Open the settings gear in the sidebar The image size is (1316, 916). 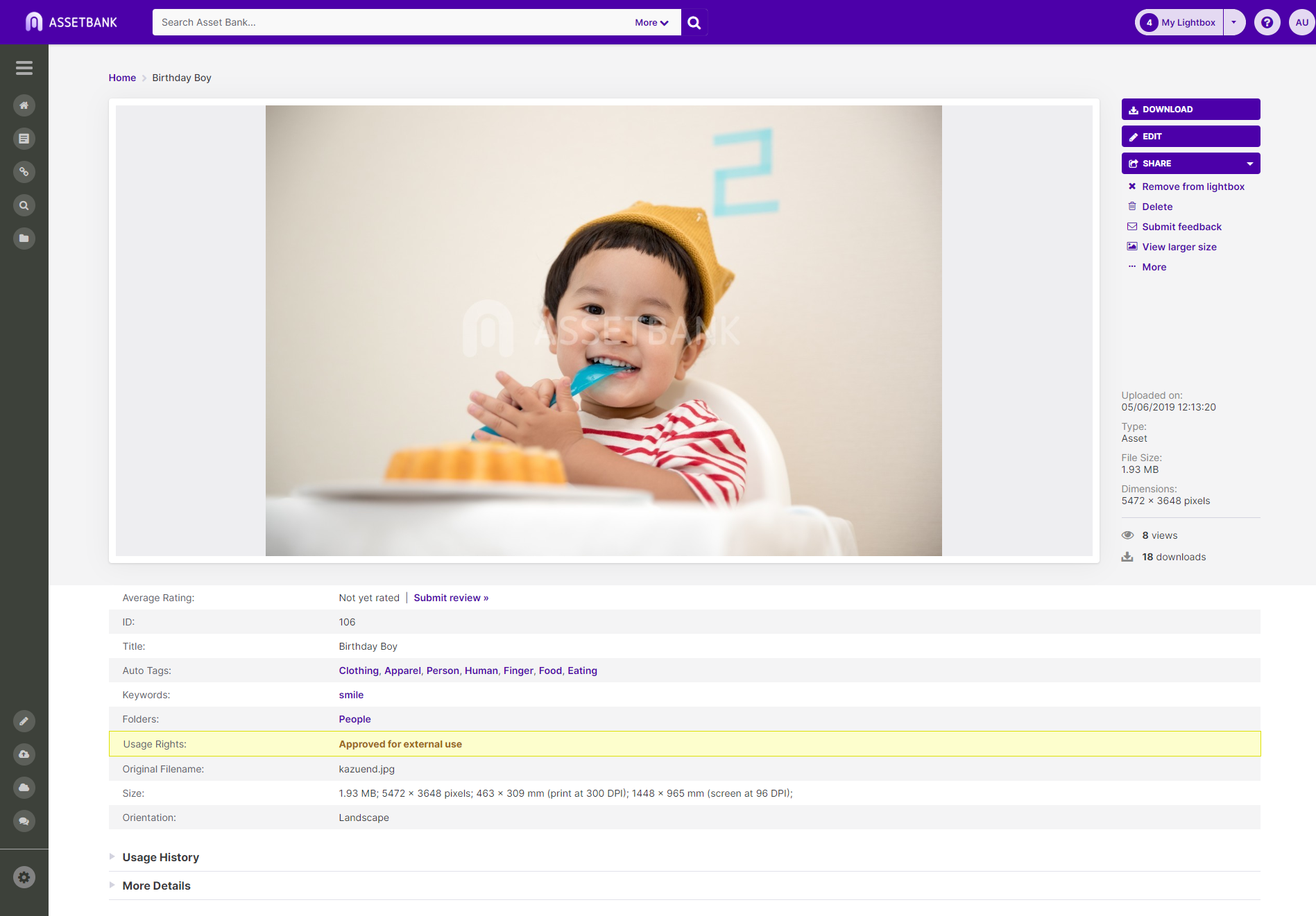click(x=24, y=877)
